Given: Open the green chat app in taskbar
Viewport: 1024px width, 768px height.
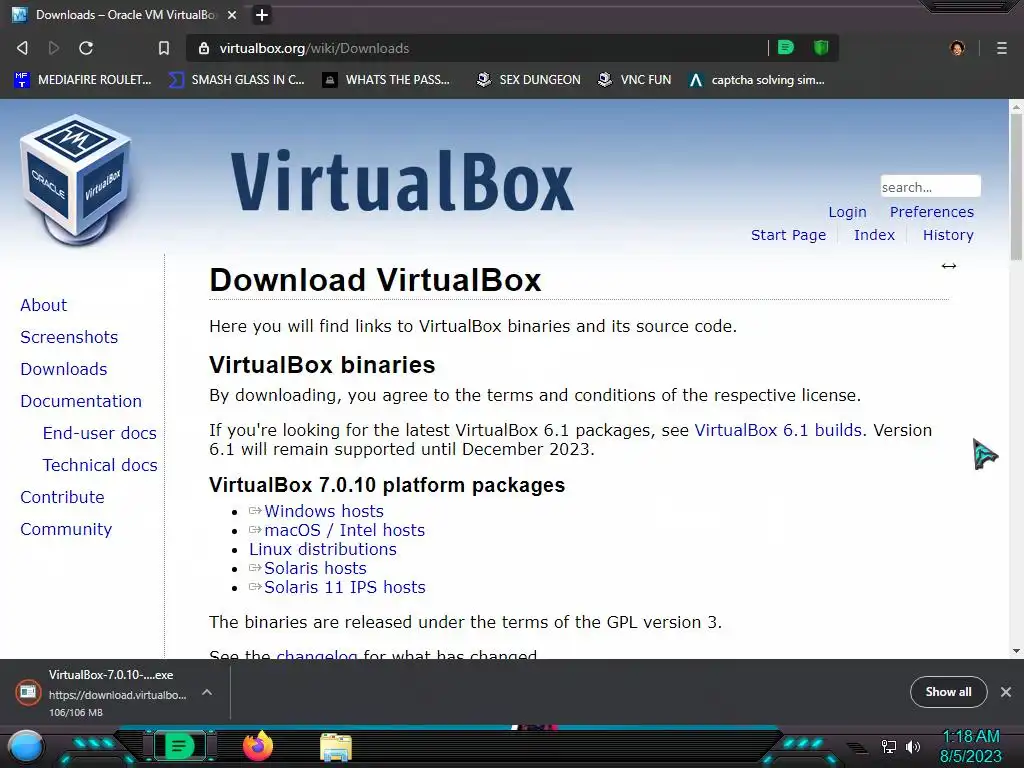Looking at the screenshot, I should click(179, 746).
